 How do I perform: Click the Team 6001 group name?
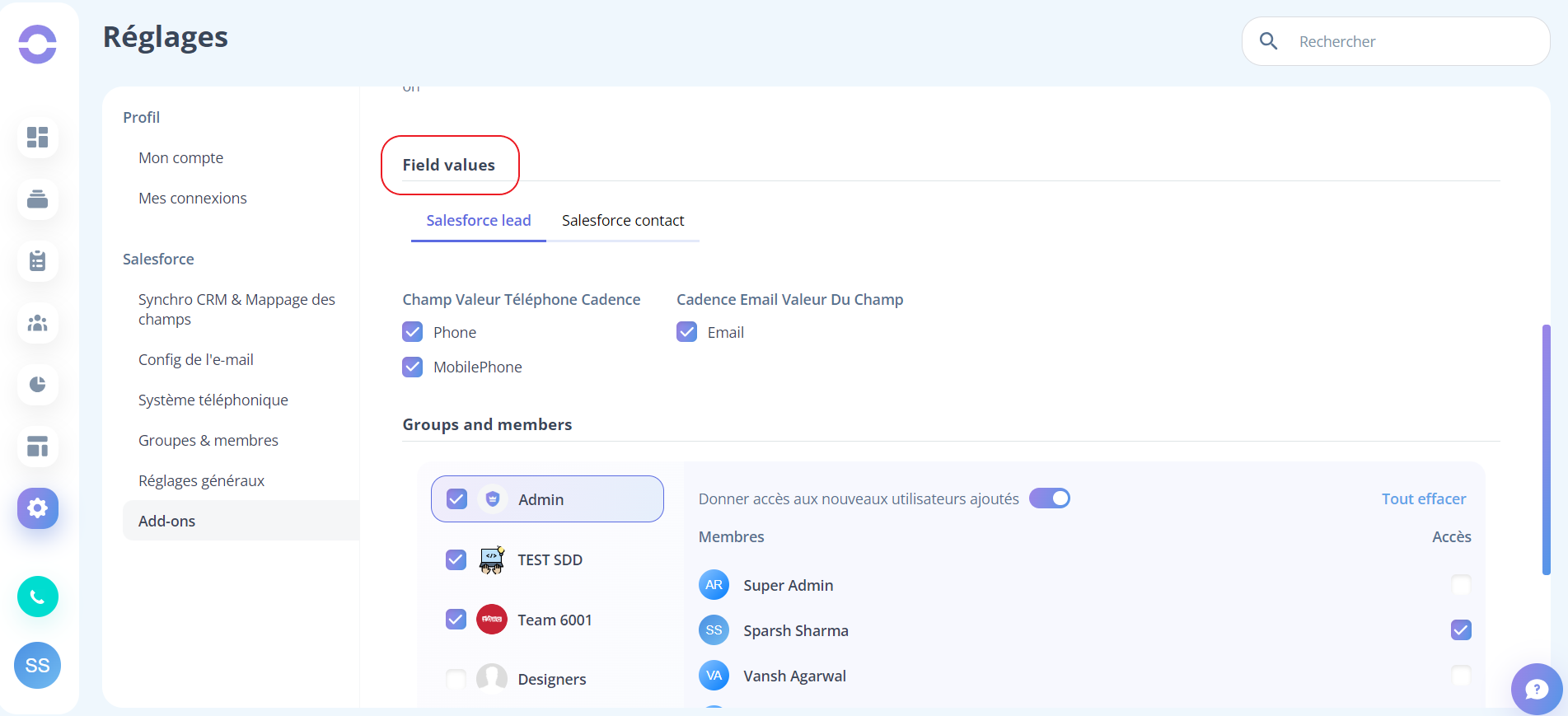[555, 620]
